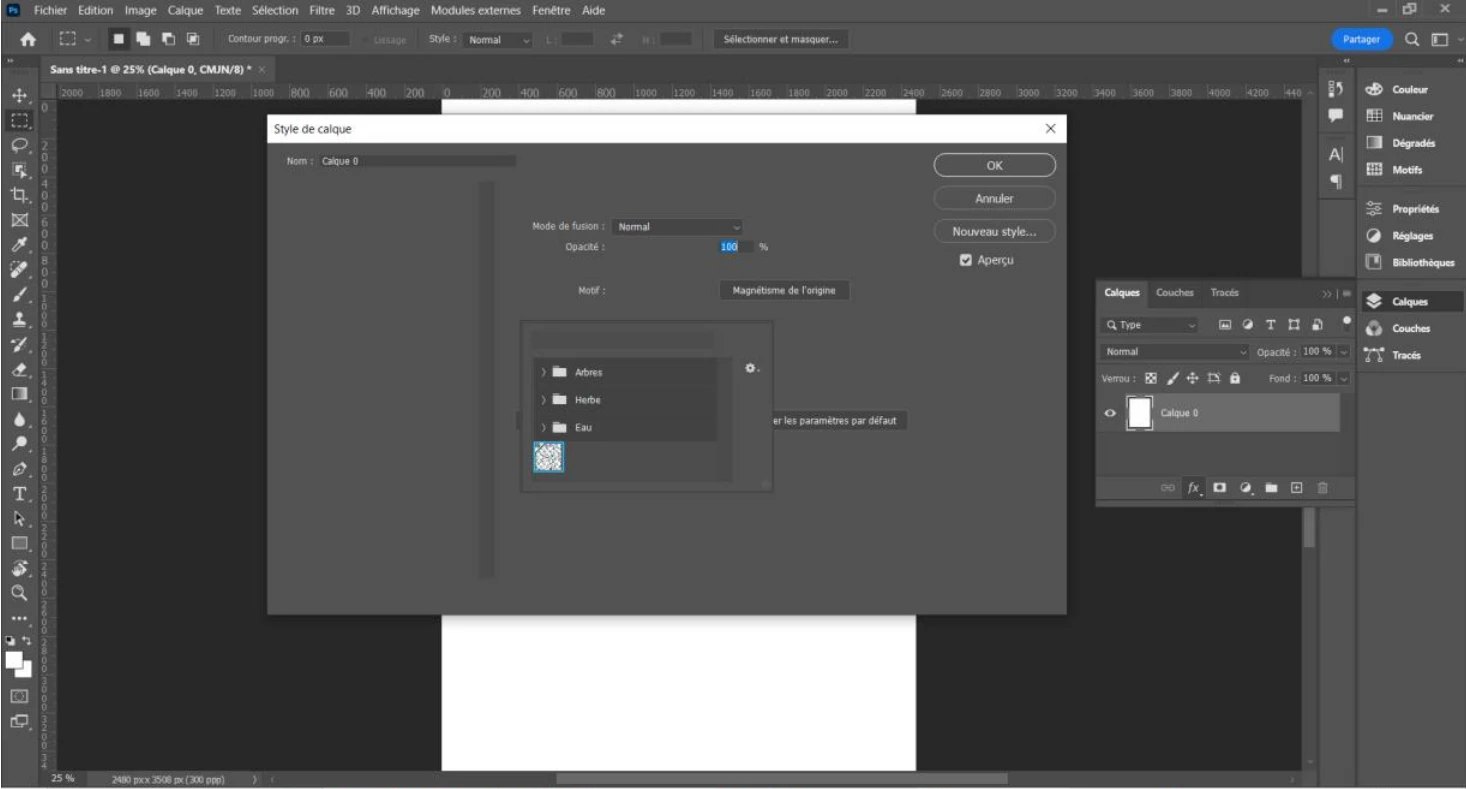Toggle lock all padlock in Verrou row
The height and width of the screenshot is (789, 1466).
[x=1235, y=379]
